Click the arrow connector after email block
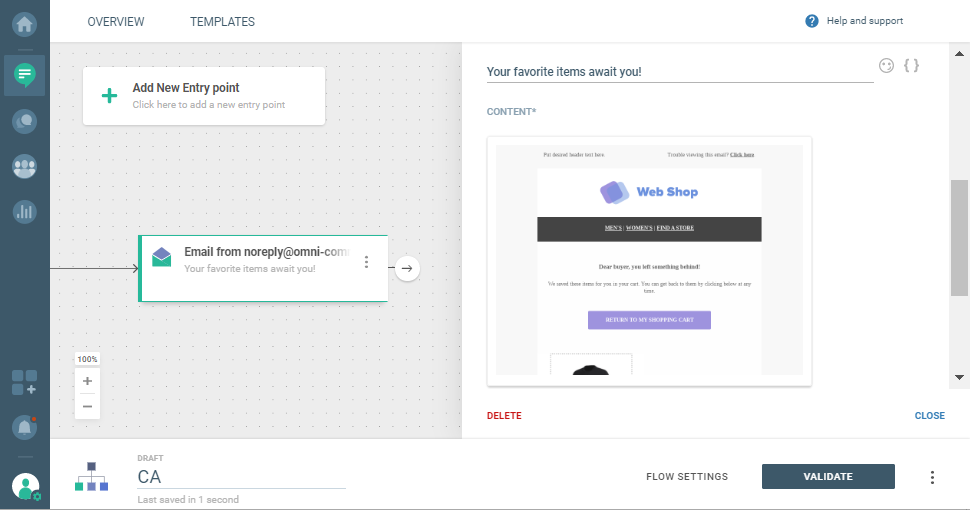The image size is (970, 510). tap(407, 268)
